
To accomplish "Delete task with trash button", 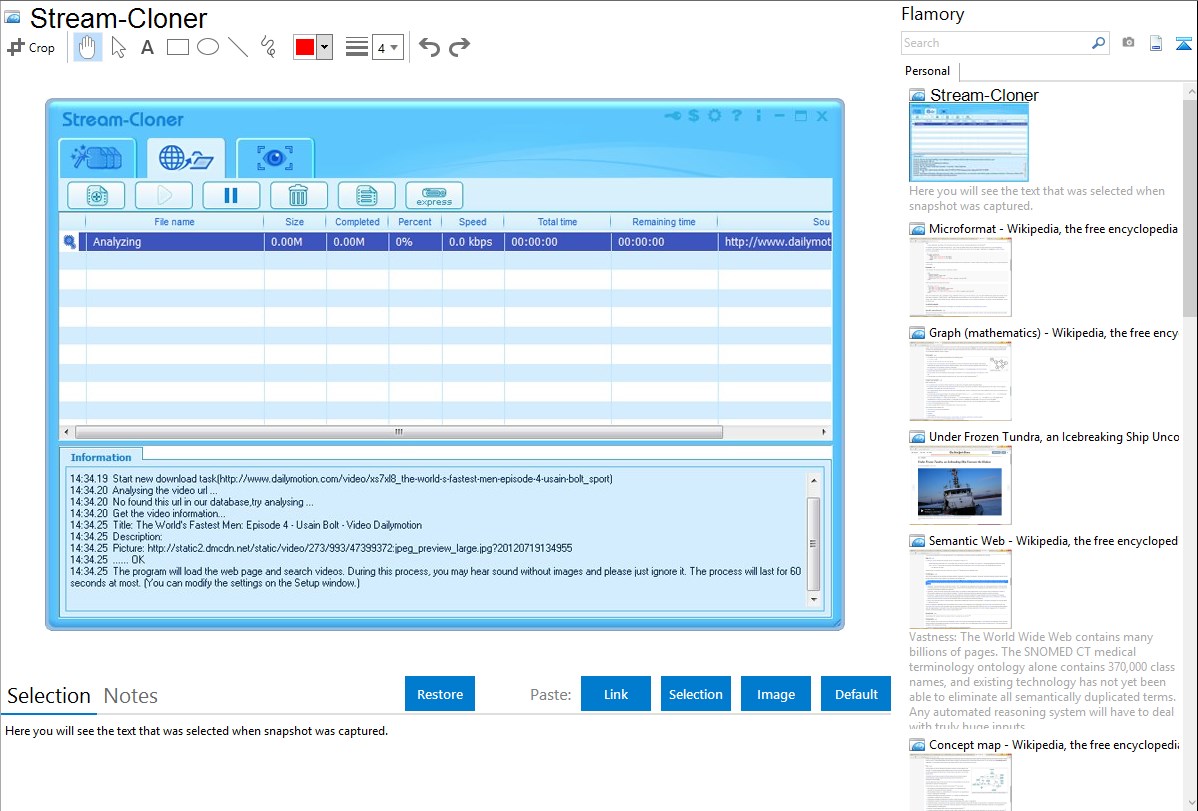I will [298, 196].
